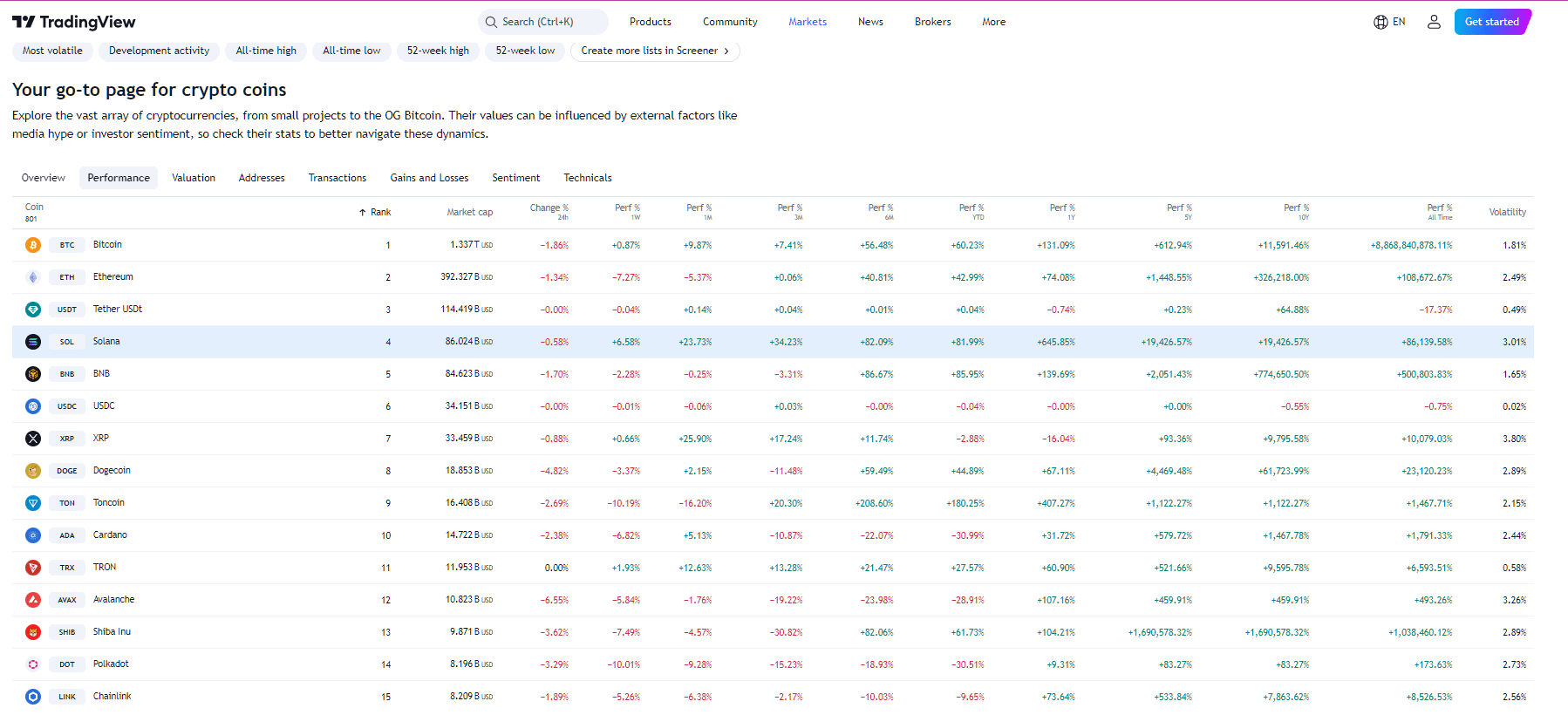Open the Chainlink coin name link
The width and height of the screenshot is (1568, 715).
pos(112,697)
